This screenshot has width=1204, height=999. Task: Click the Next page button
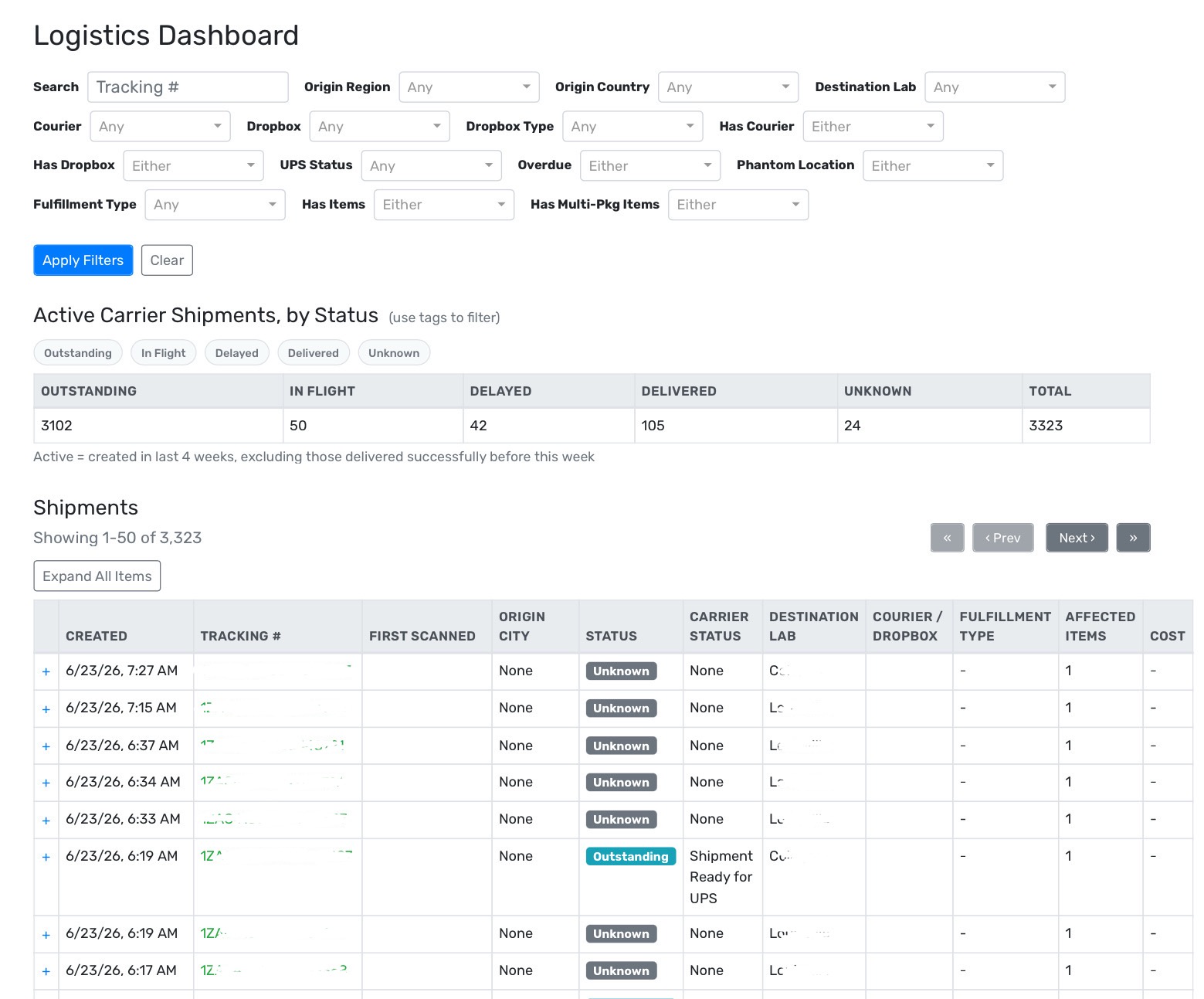1077,538
